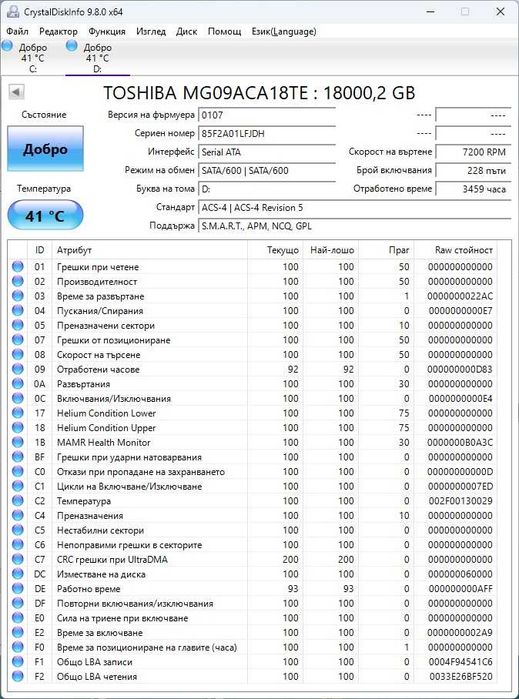This screenshot has width=519, height=699.
Task: Click status orb for attribute 01 Грешки при четене
Action: click(17, 267)
